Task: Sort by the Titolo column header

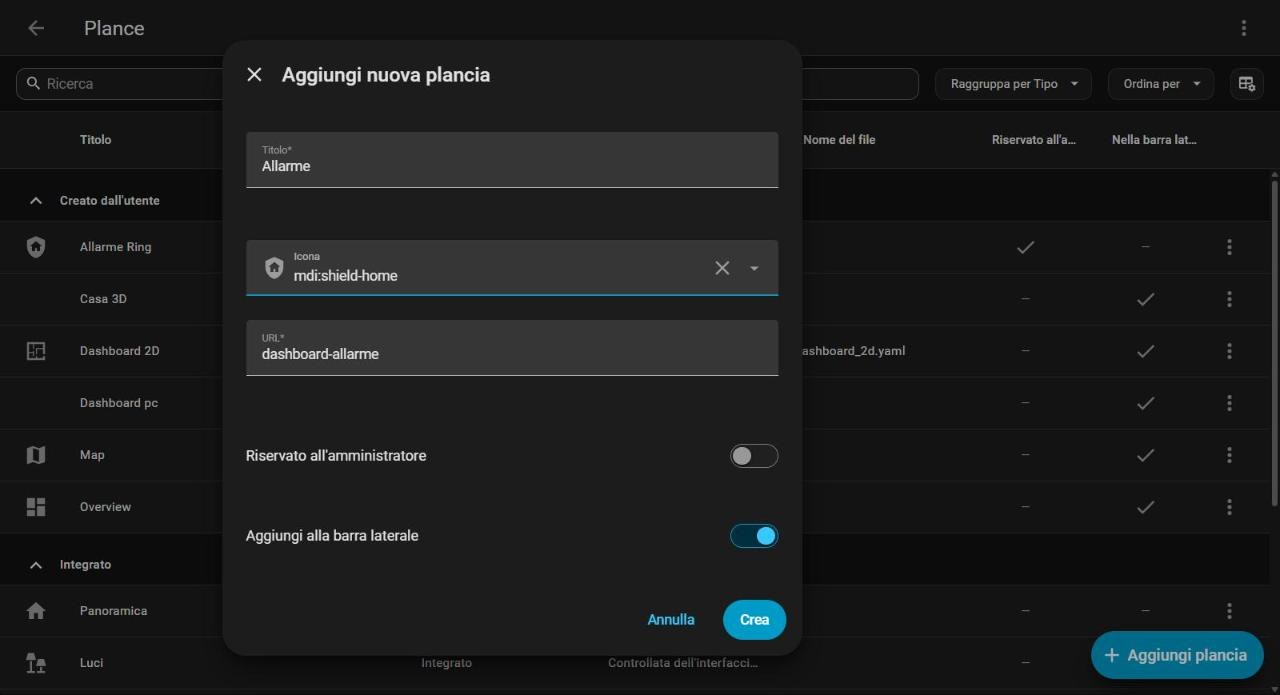Action: (x=96, y=140)
